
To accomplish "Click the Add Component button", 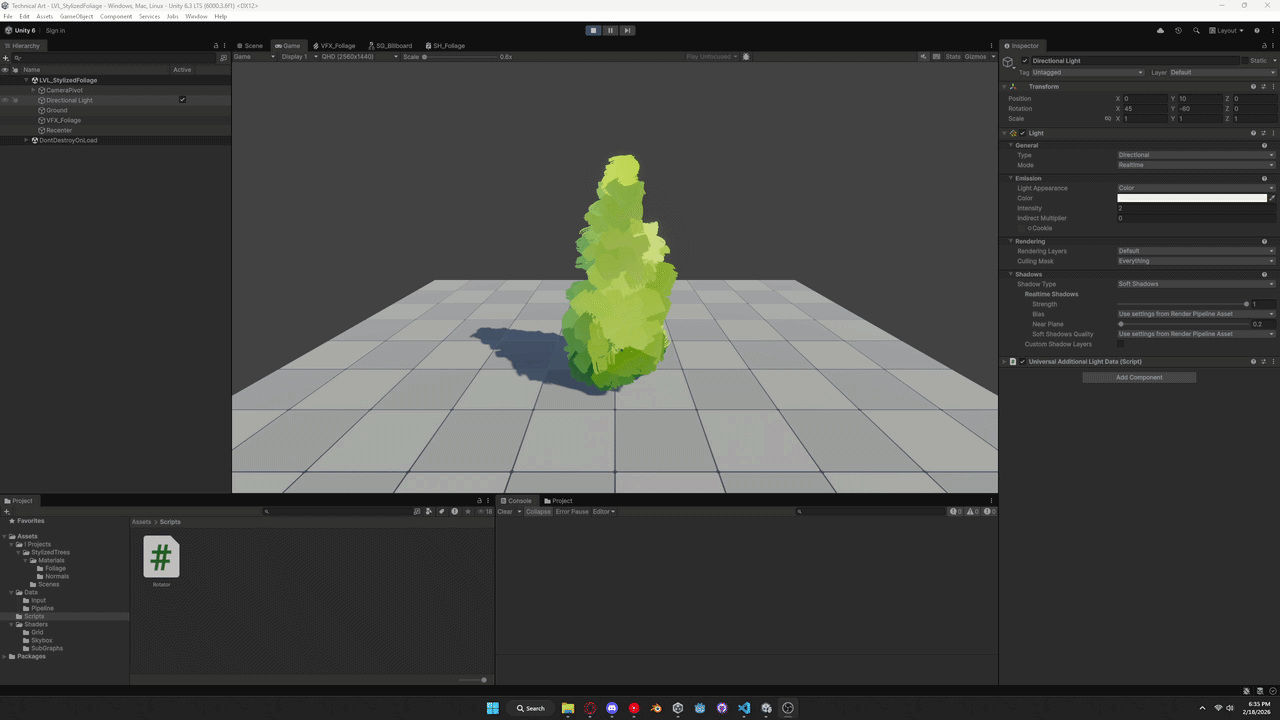I will click(x=1139, y=377).
